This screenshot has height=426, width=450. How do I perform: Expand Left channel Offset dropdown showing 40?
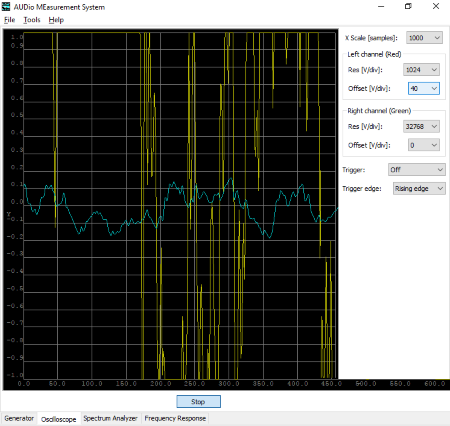click(424, 88)
